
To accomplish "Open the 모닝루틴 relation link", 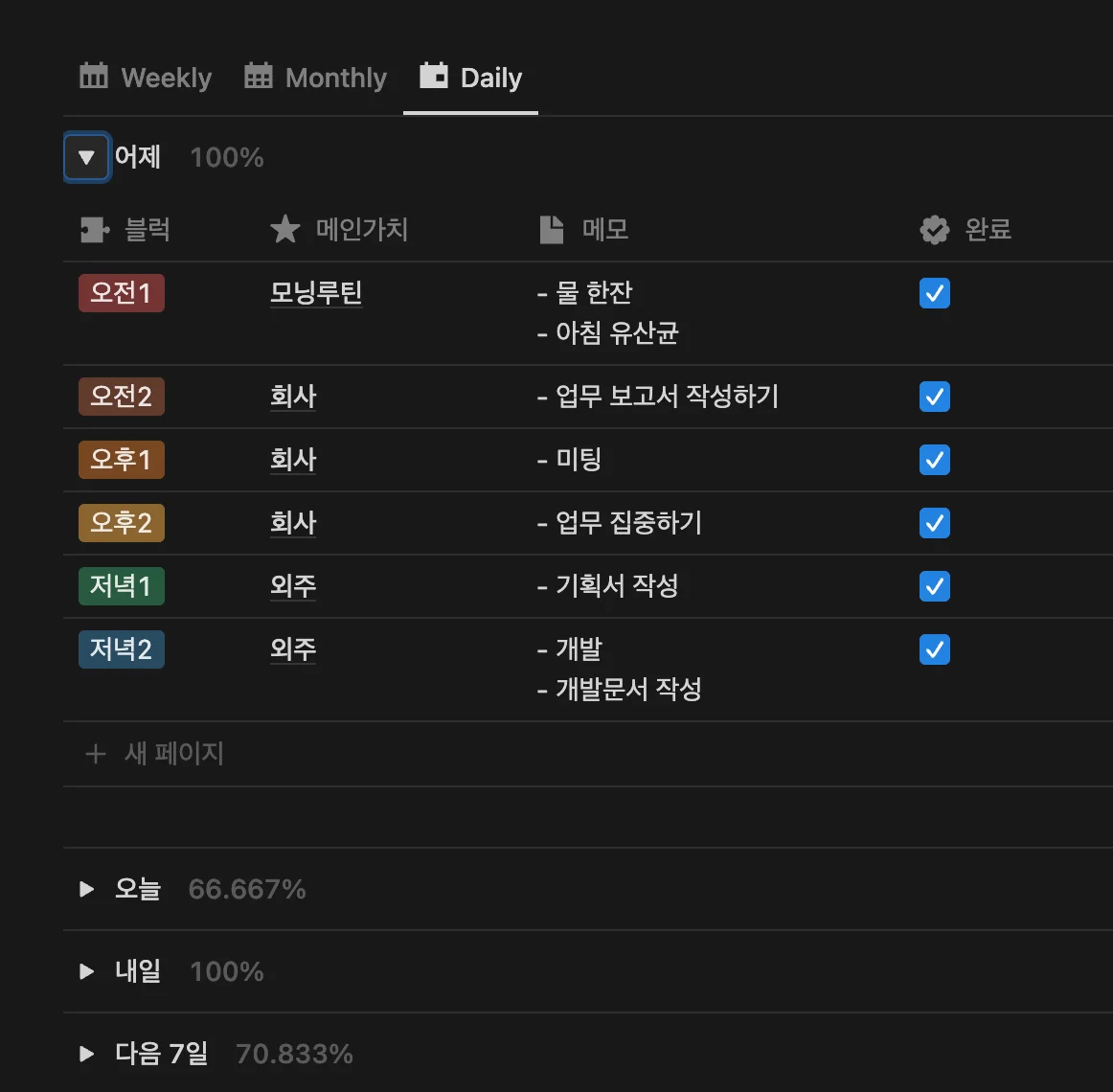I will 316,292.
